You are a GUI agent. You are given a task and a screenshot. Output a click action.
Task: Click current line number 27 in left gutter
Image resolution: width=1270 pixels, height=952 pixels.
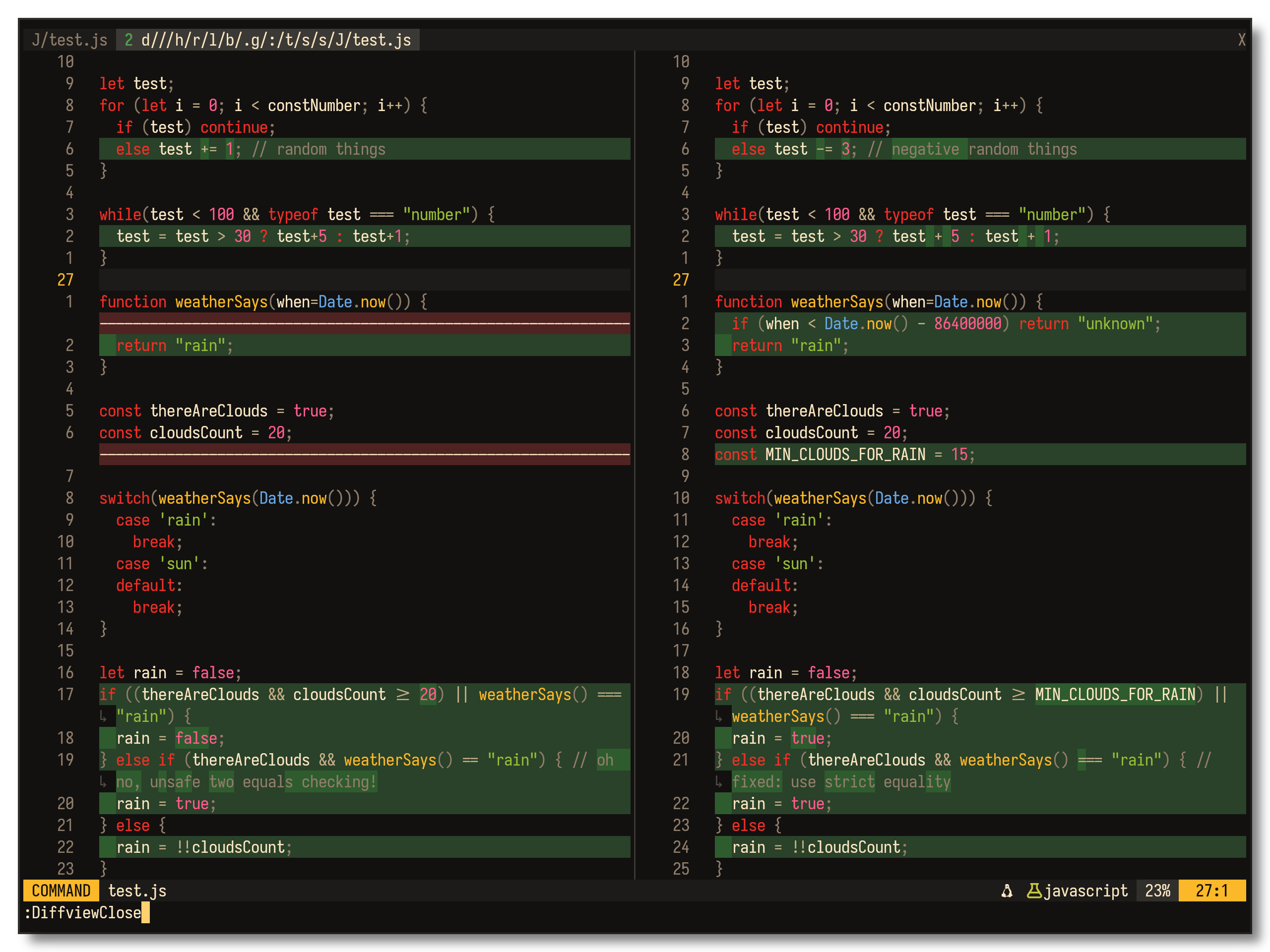(x=65, y=280)
